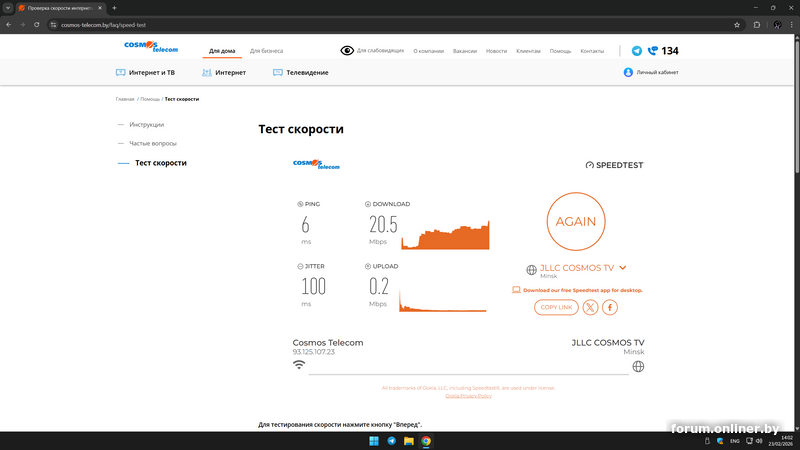Open Клиентам page
800x450 pixels.
(x=528, y=51)
